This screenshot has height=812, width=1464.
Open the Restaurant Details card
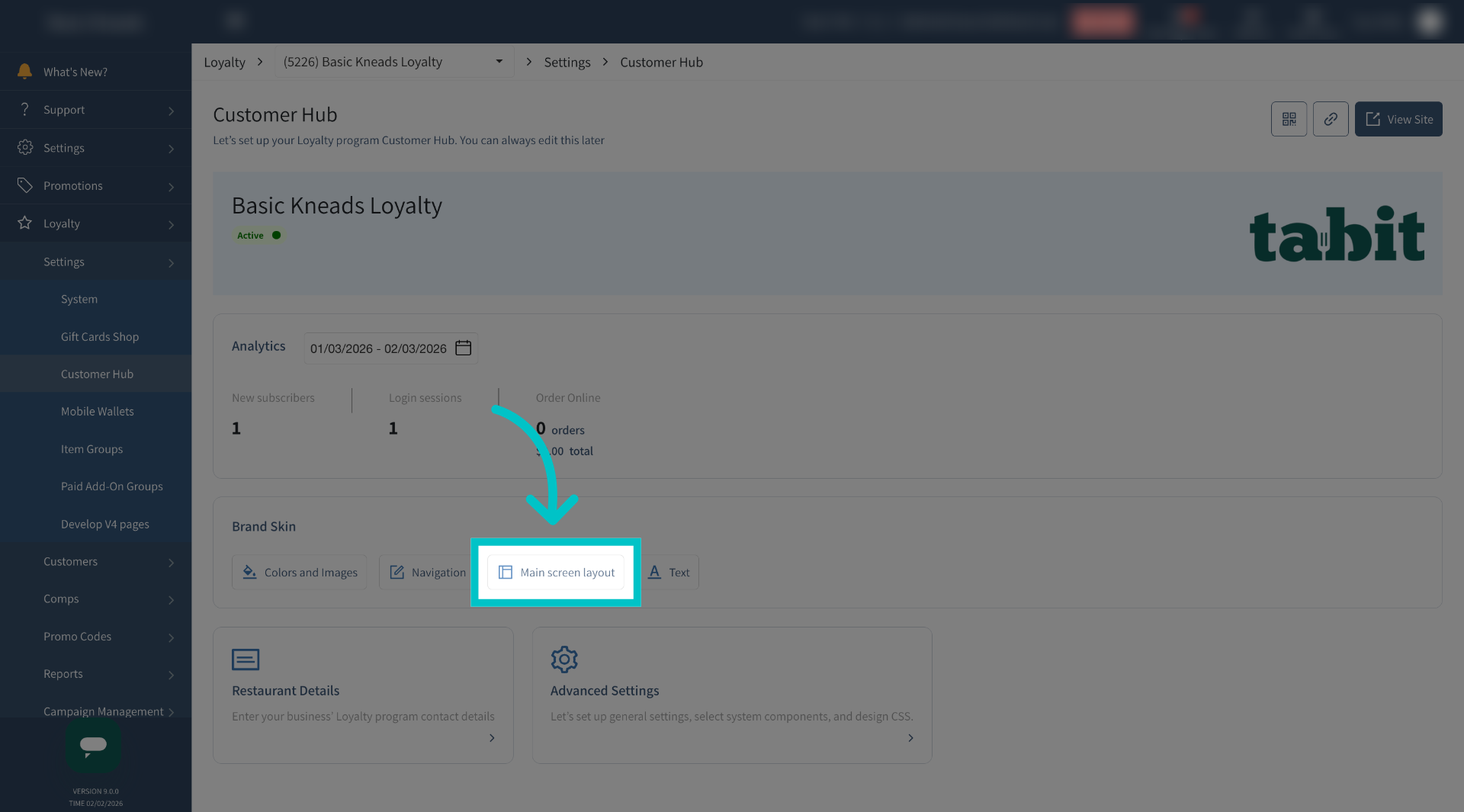click(x=363, y=695)
